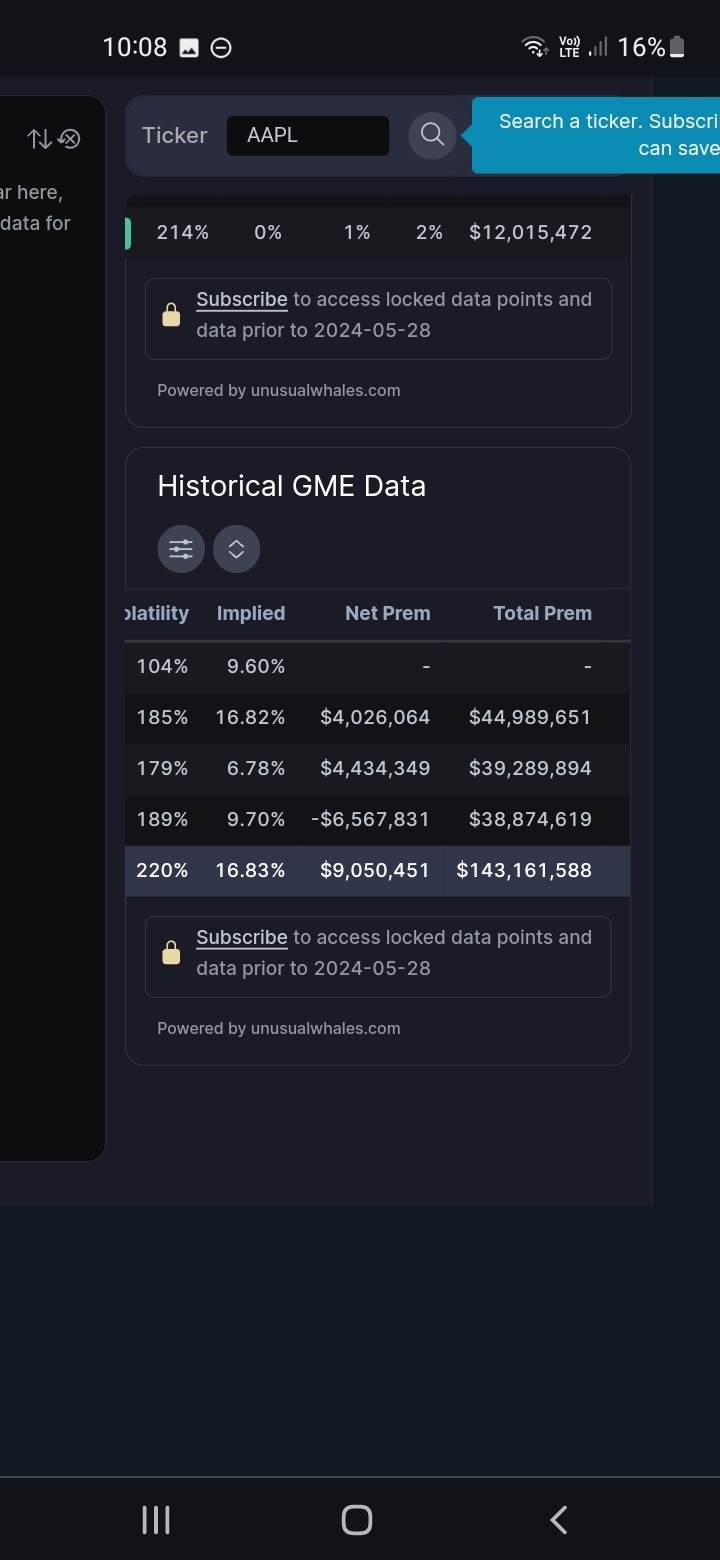The height and width of the screenshot is (1560, 720).
Task: Select the row showing -$6,567,831 net premium
Action: click(x=377, y=819)
